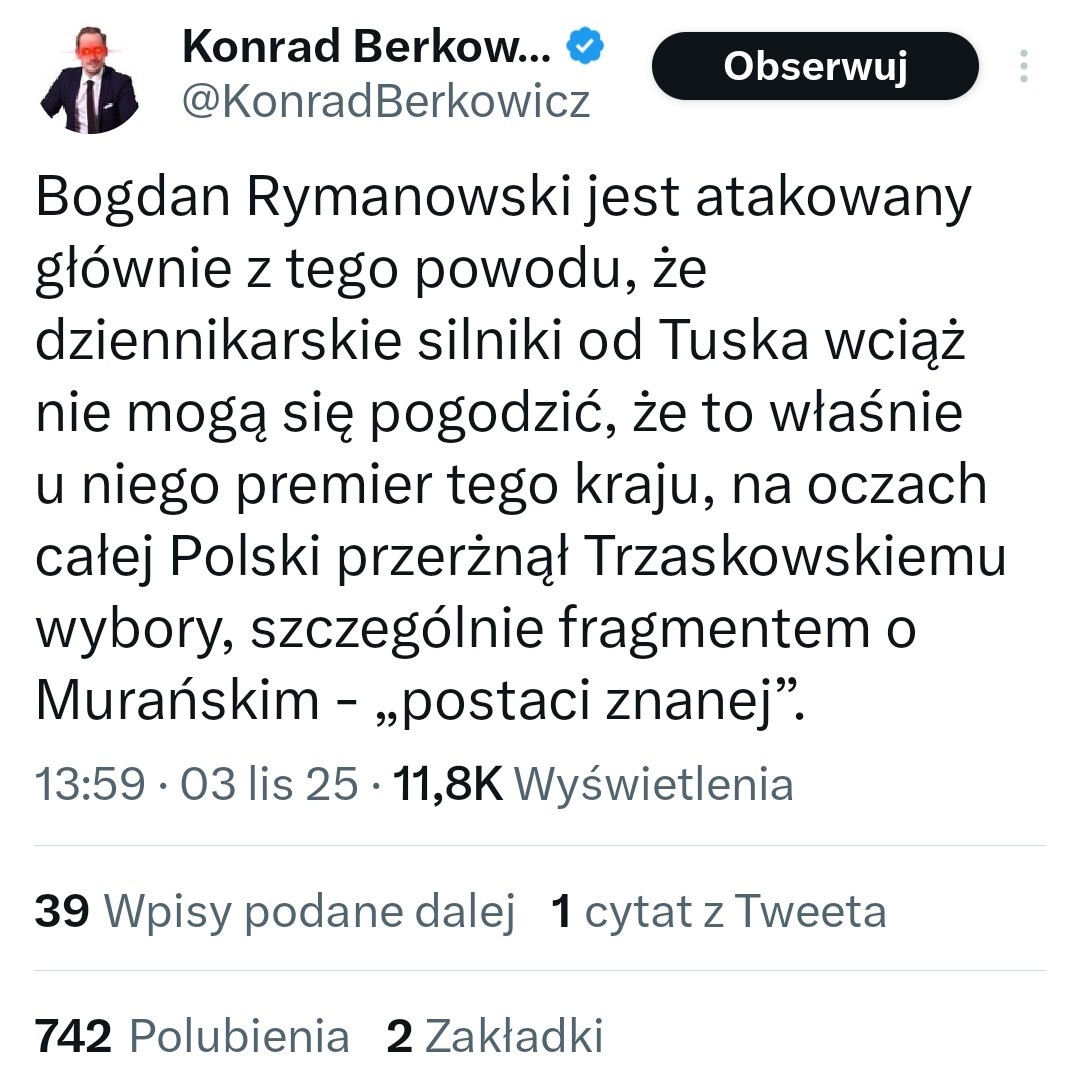
Task: Click the Zakładki bookmarks label
Action: tap(514, 1036)
